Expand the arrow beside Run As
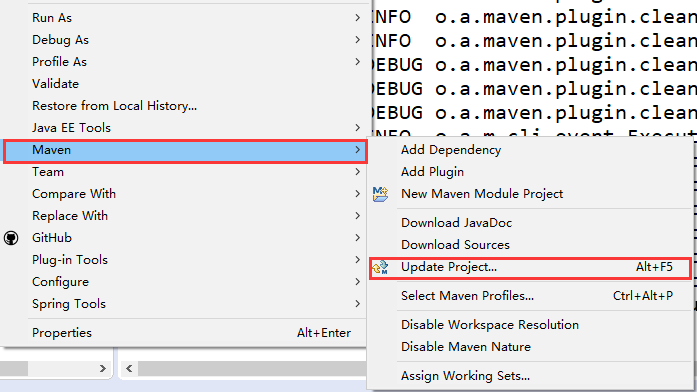The height and width of the screenshot is (392, 697). click(357, 17)
